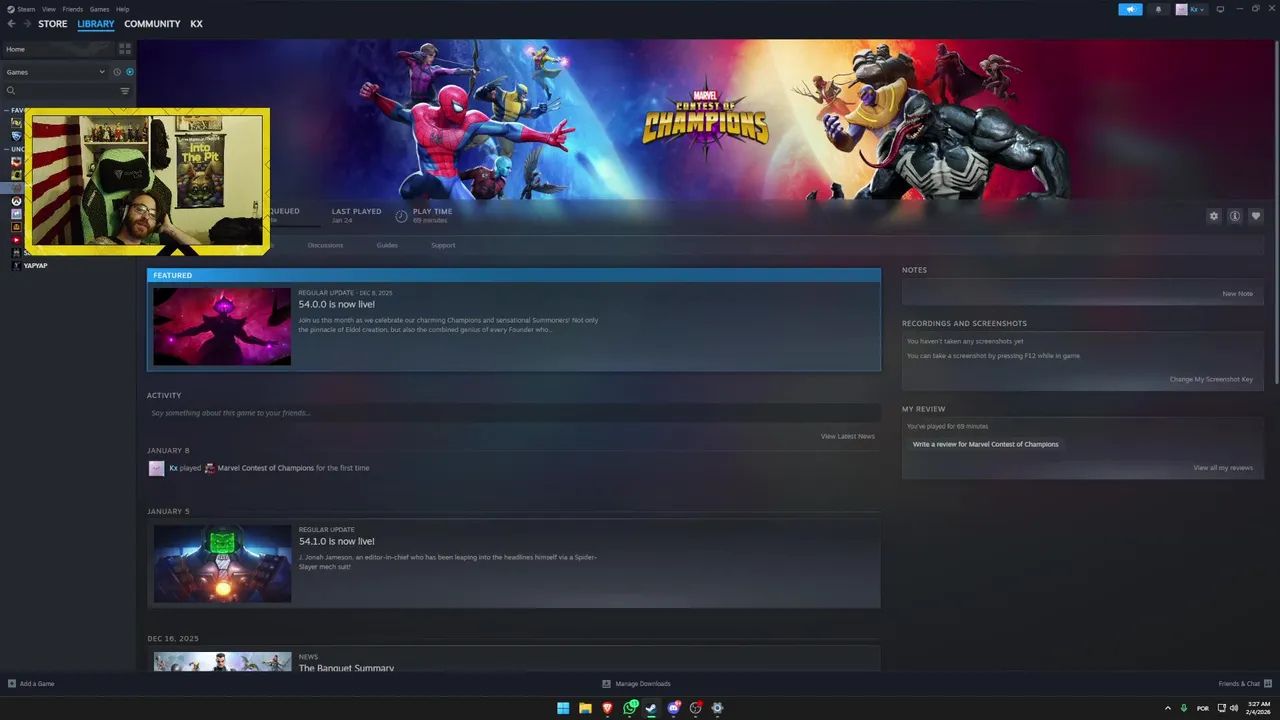Open Marvel Contest of Champions activity link

[265, 468]
